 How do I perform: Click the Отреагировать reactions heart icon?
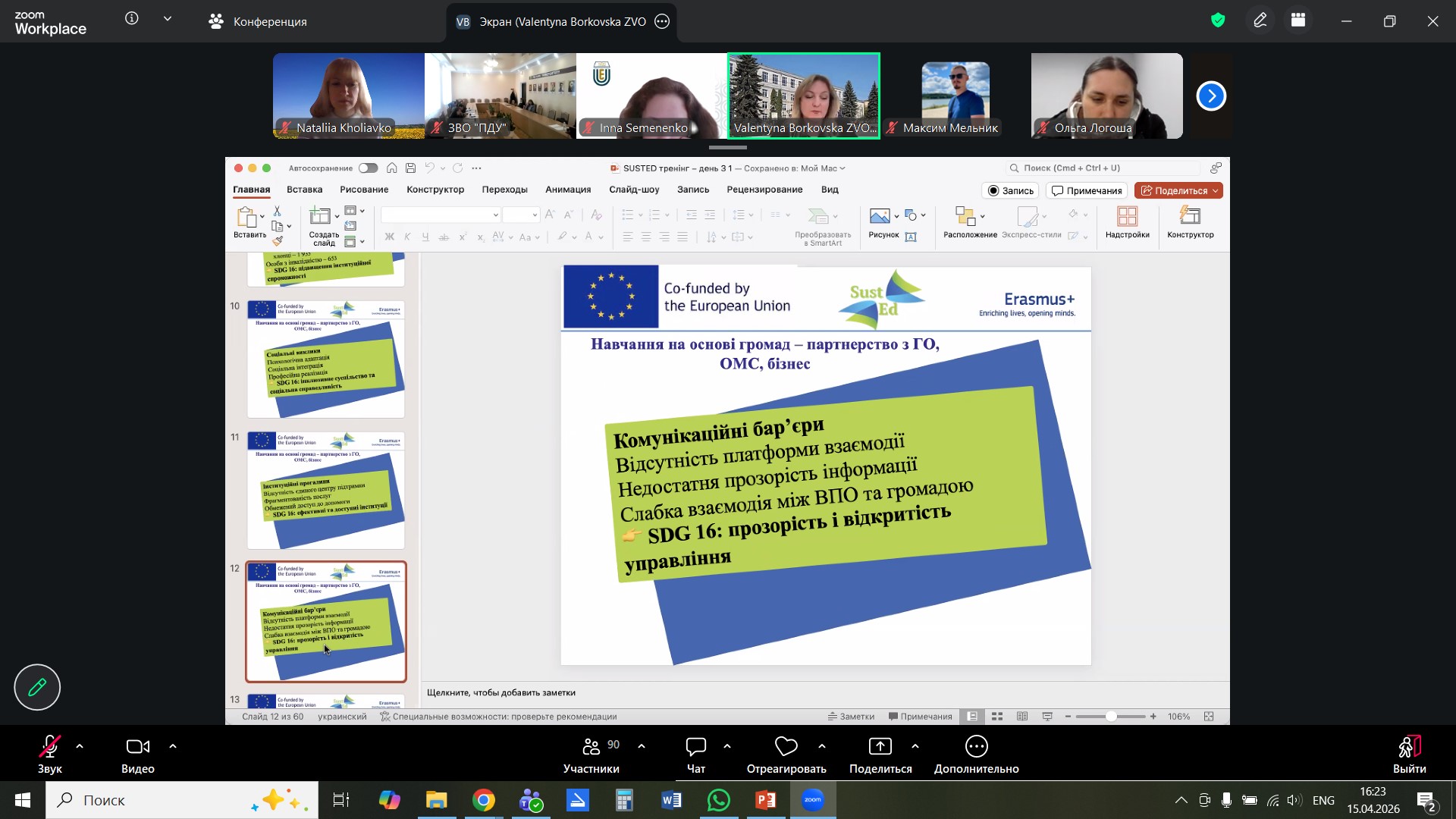click(786, 747)
